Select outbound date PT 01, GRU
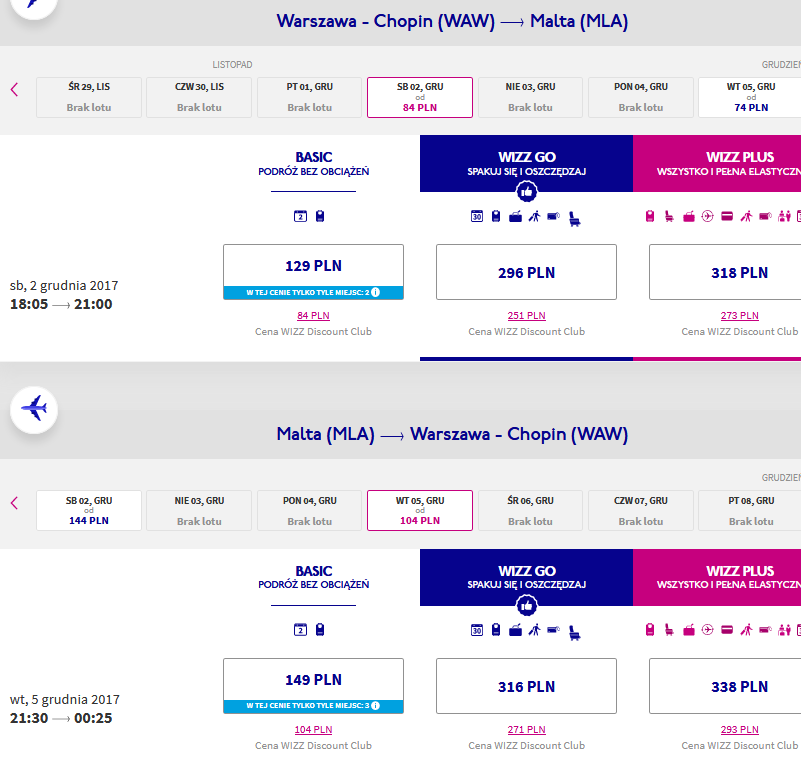The image size is (801, 757). click(x=310, y=97)
